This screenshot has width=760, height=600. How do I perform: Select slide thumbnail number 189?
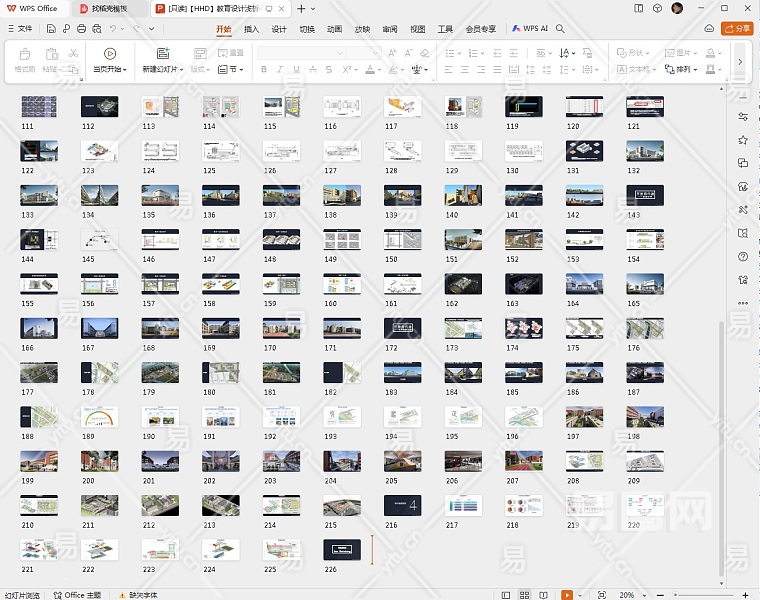(100, 416)
